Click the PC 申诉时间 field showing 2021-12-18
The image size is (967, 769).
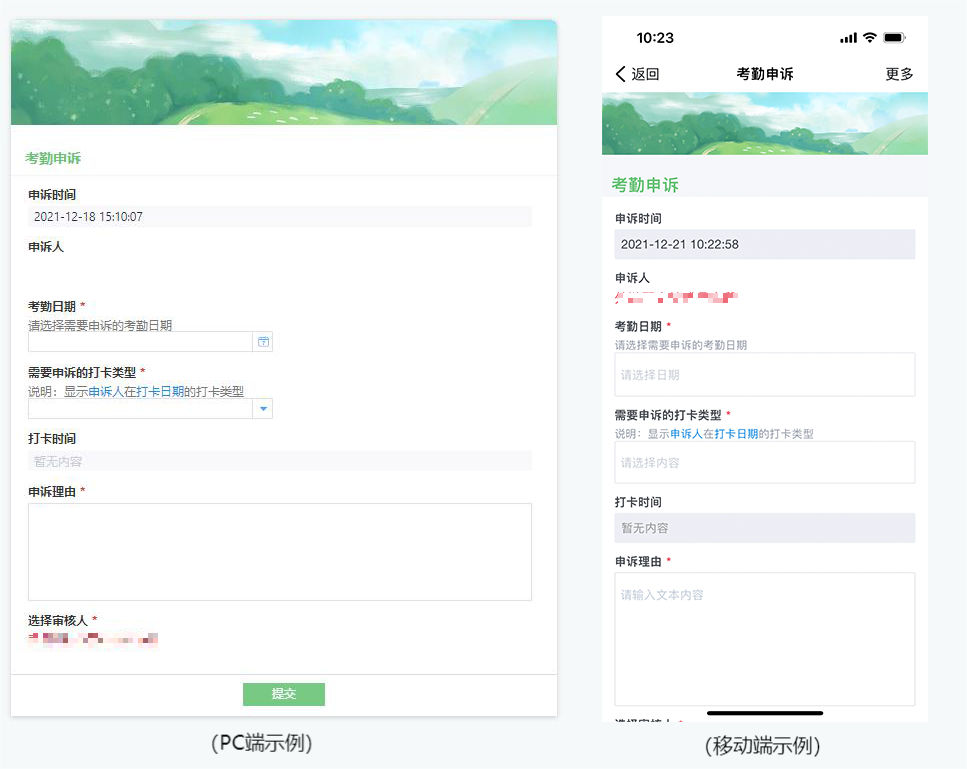click(279, 217)
